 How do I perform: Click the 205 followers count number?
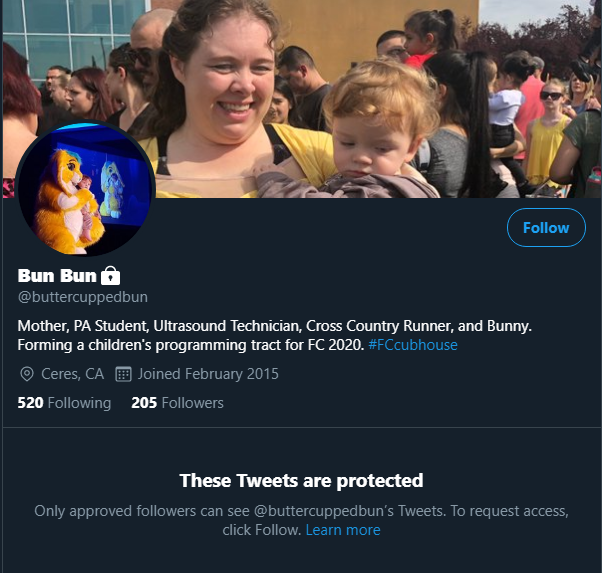pos(144,403)
